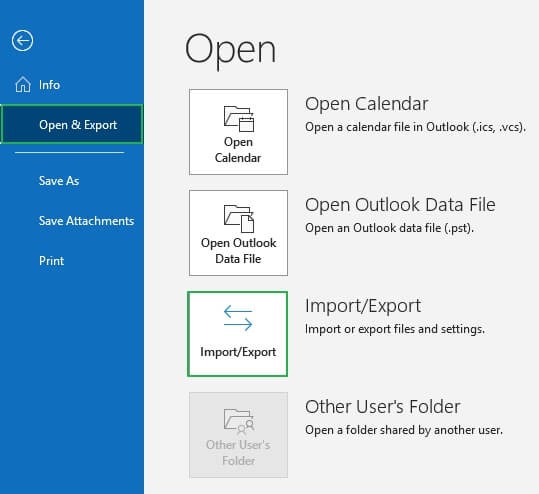Viewport: 539px width, 494px height.
Task: Click the "Import/Export" heading text
Action: [363, 306]
